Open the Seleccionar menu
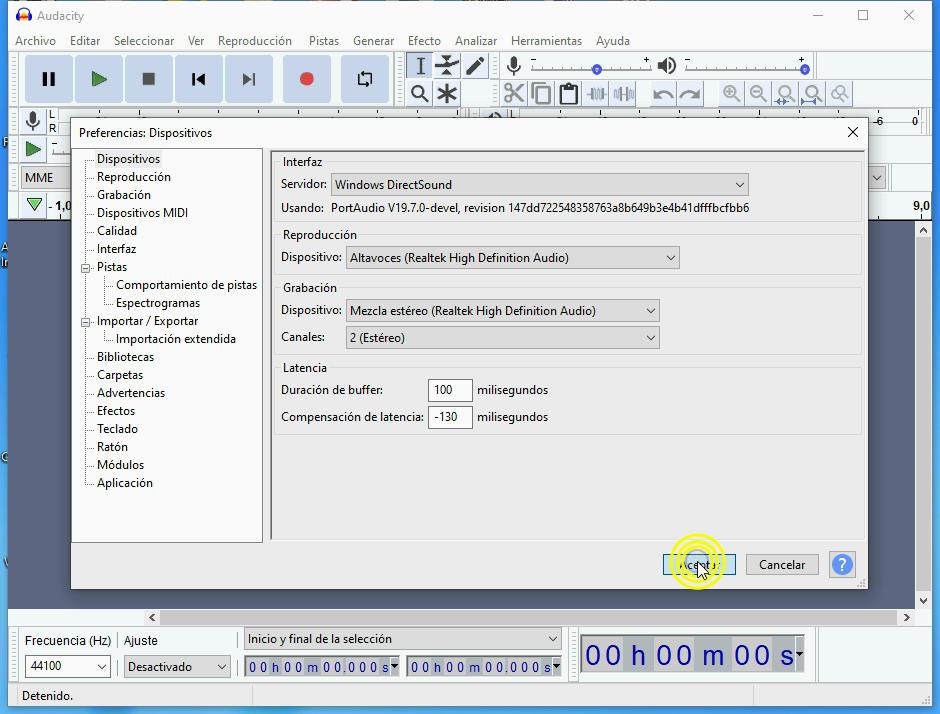This screenshot has width=940, height=714. point(144,41)
